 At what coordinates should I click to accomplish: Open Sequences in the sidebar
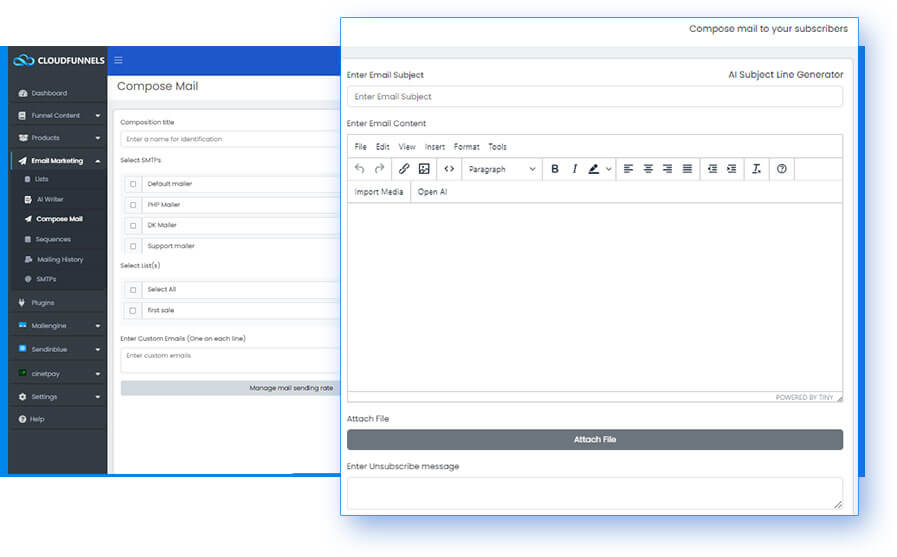click(53, 239)
